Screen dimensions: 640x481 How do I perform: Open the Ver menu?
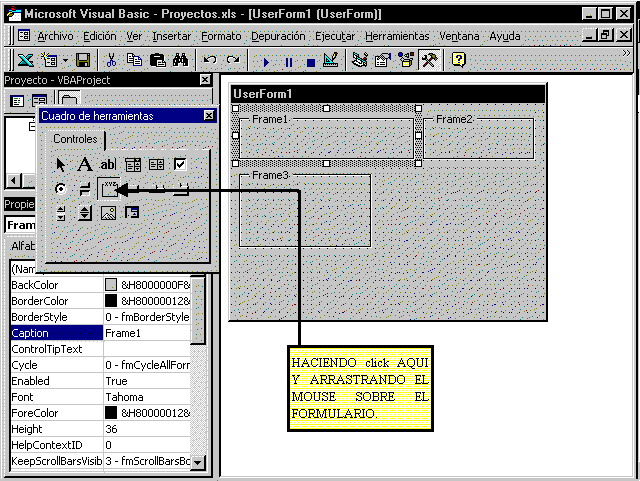coord(134,36)
